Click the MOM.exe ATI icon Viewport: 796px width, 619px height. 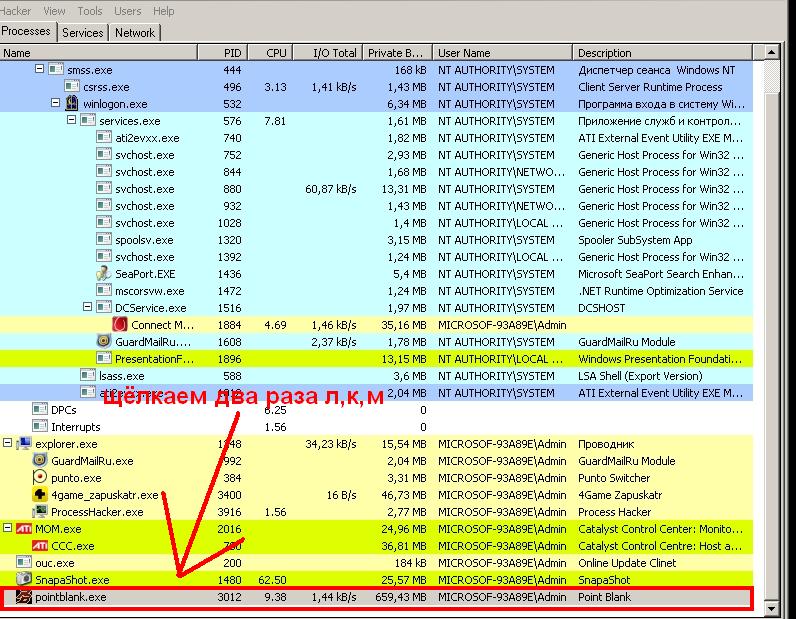point(24,529)
